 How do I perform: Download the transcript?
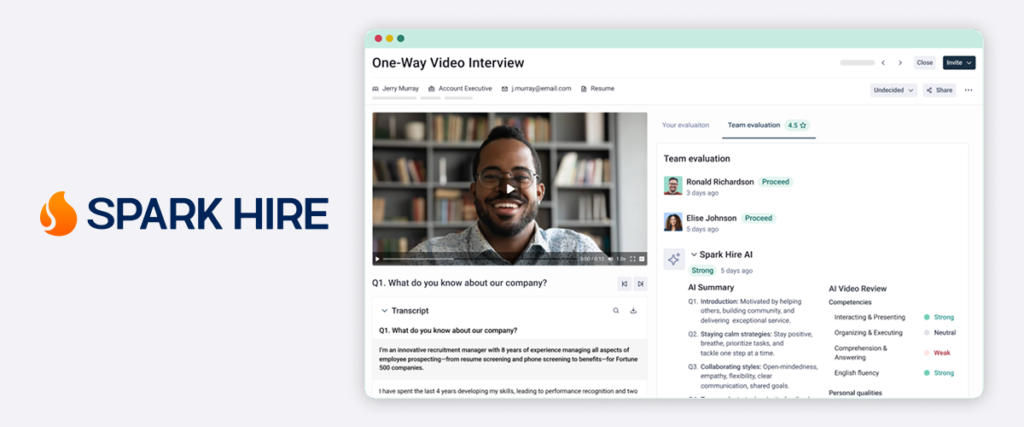[633, 311]
